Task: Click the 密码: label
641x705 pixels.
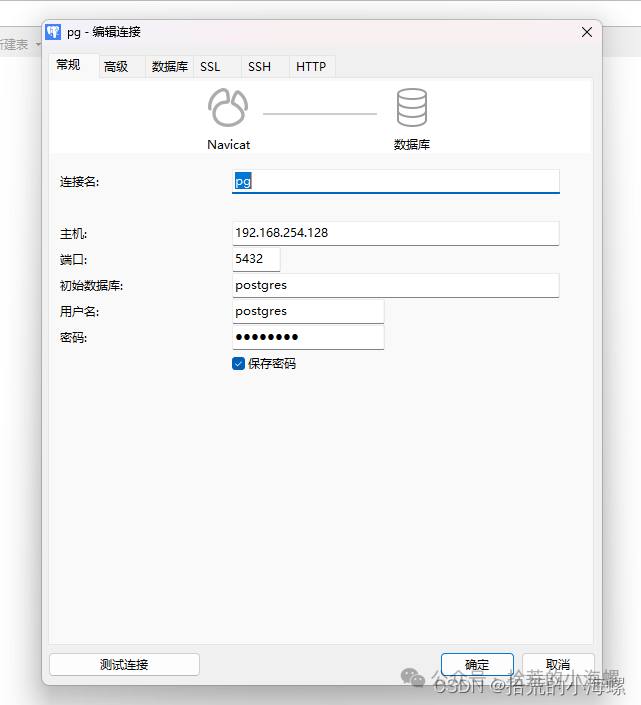Action: coord(74,338)
